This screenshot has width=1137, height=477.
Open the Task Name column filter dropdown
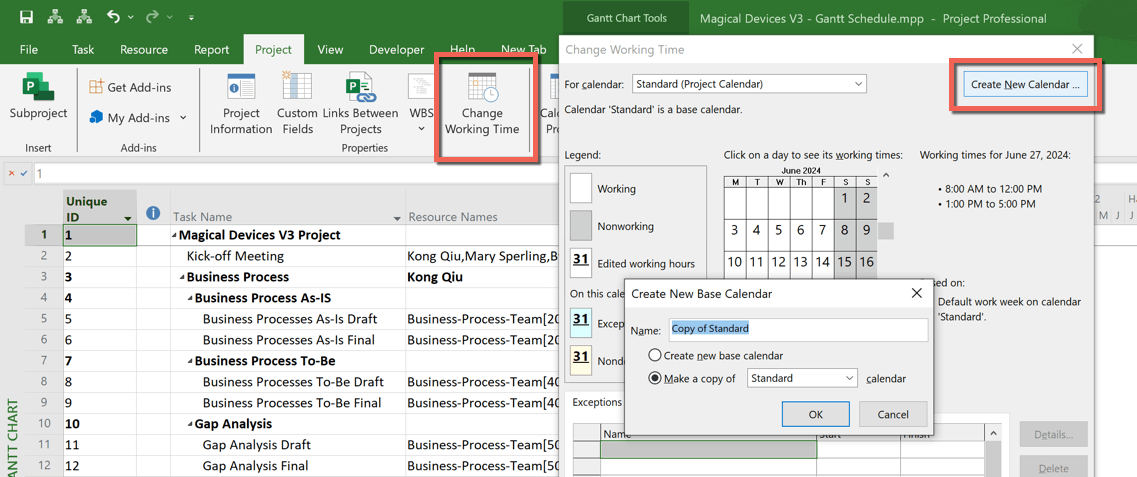(397, 217)
